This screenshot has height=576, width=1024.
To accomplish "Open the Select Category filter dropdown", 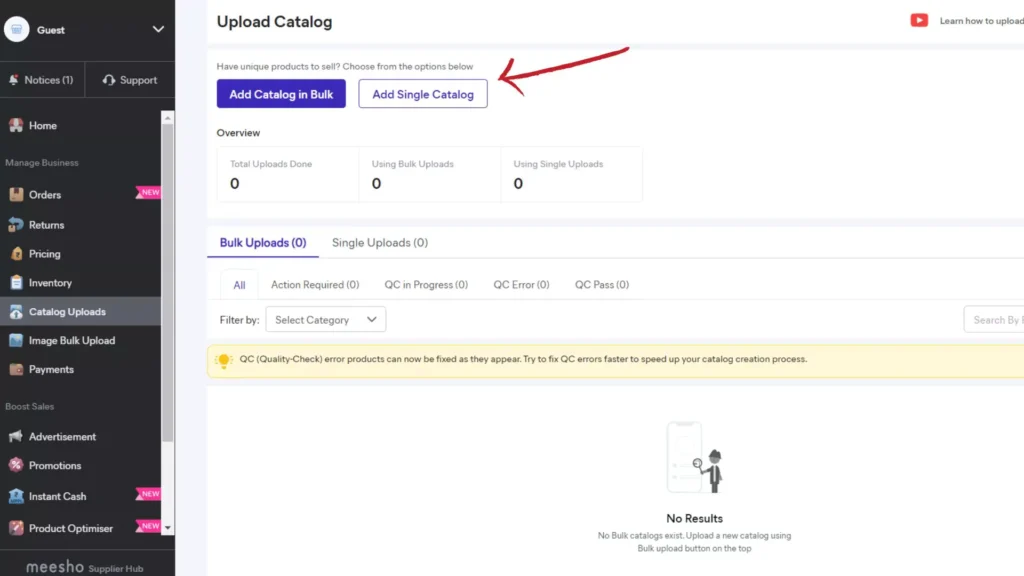I will (325, 319).
